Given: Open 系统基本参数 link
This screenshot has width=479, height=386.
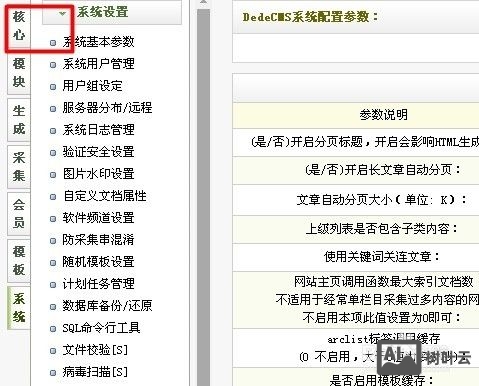Looking at the screenshot, I should 98,42.
